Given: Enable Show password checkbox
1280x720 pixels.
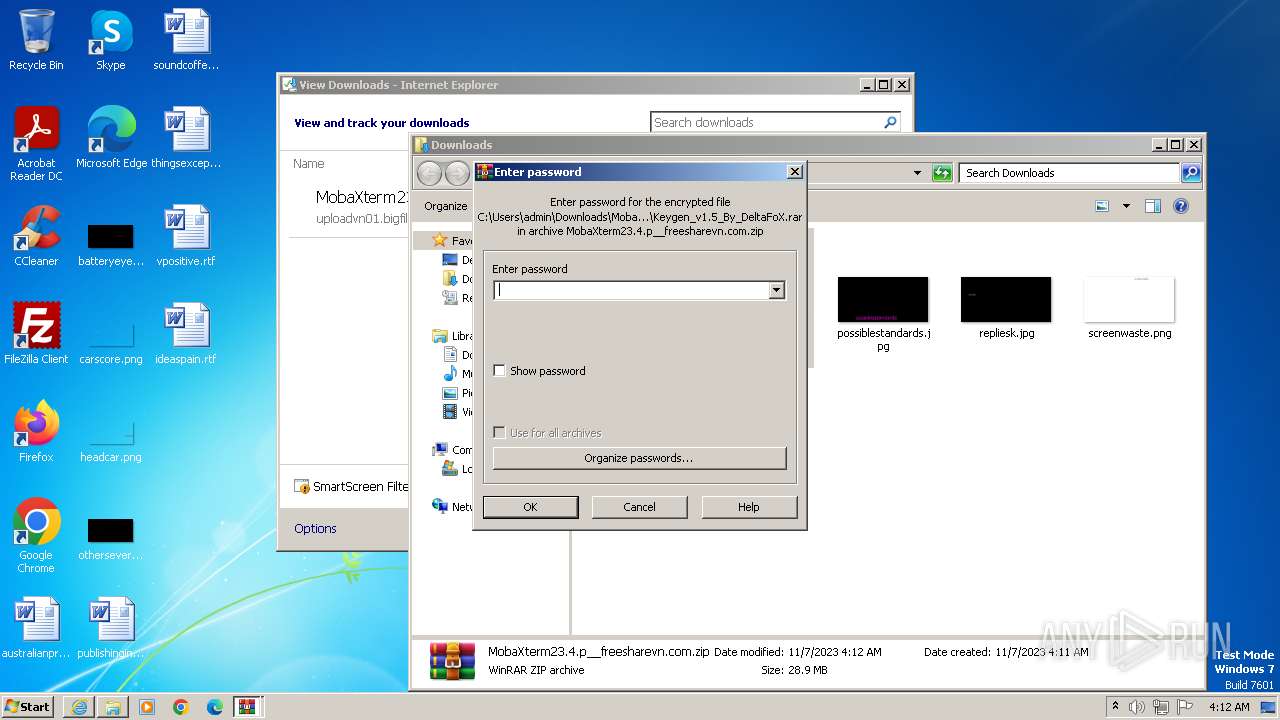Looking at the screenshot, I should click(500, 371).
